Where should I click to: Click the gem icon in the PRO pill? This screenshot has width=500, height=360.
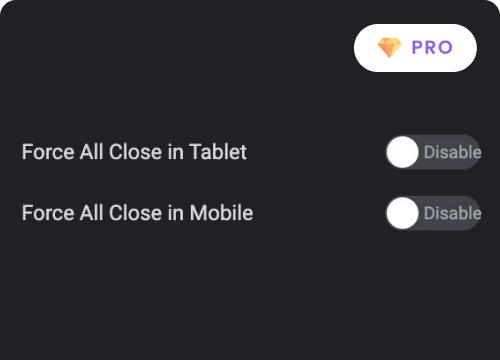389,48
